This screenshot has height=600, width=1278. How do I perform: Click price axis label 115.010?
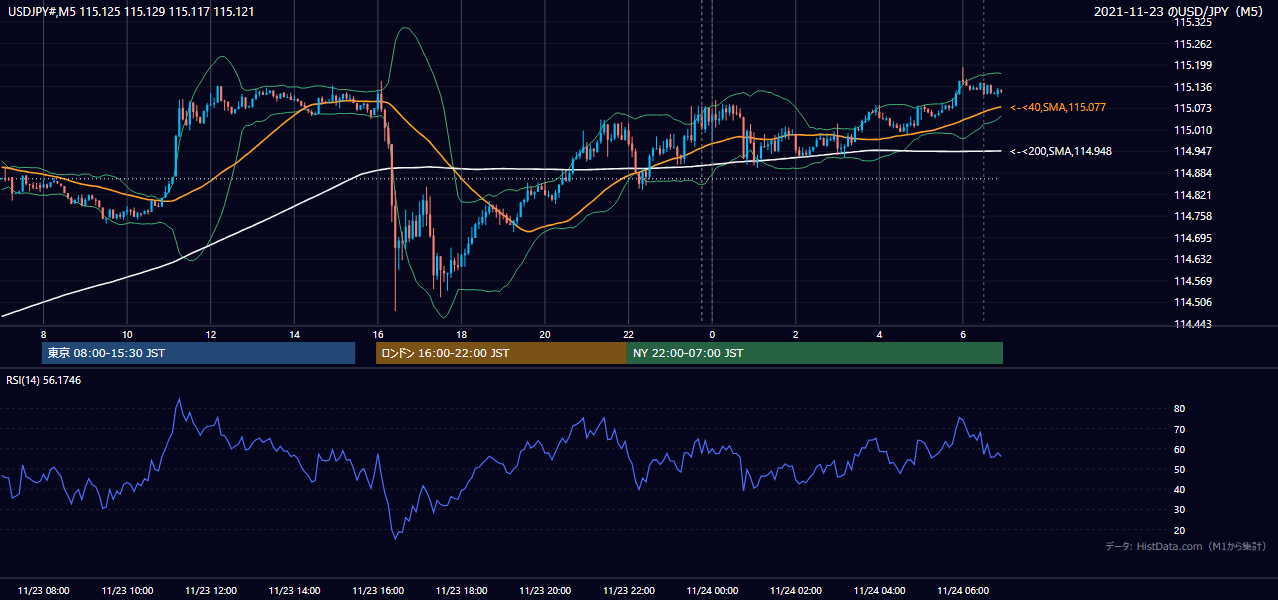pyautogui.click(x=1193, y=130)
